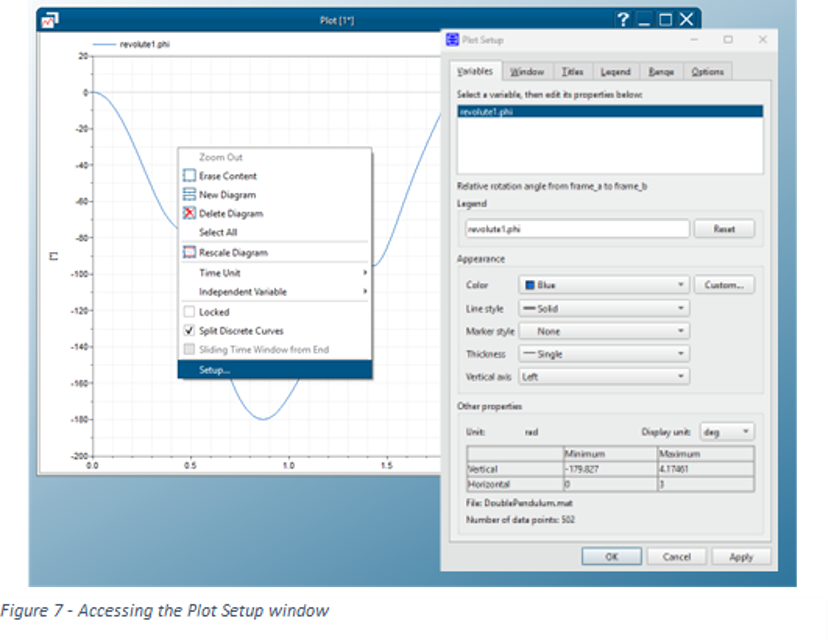Click the OK button

(612, 557)
